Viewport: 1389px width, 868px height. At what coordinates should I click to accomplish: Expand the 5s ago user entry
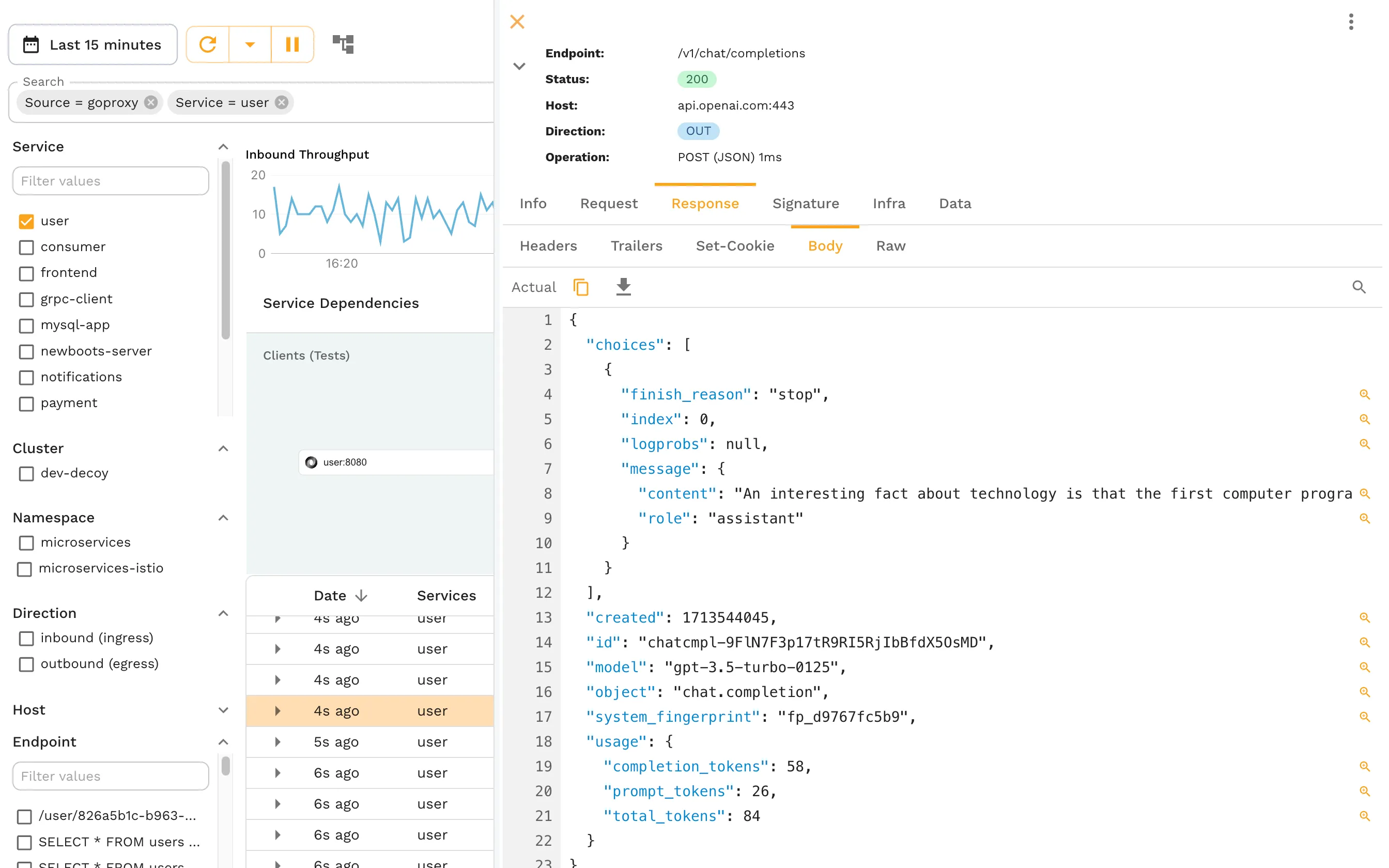point(278,742)
